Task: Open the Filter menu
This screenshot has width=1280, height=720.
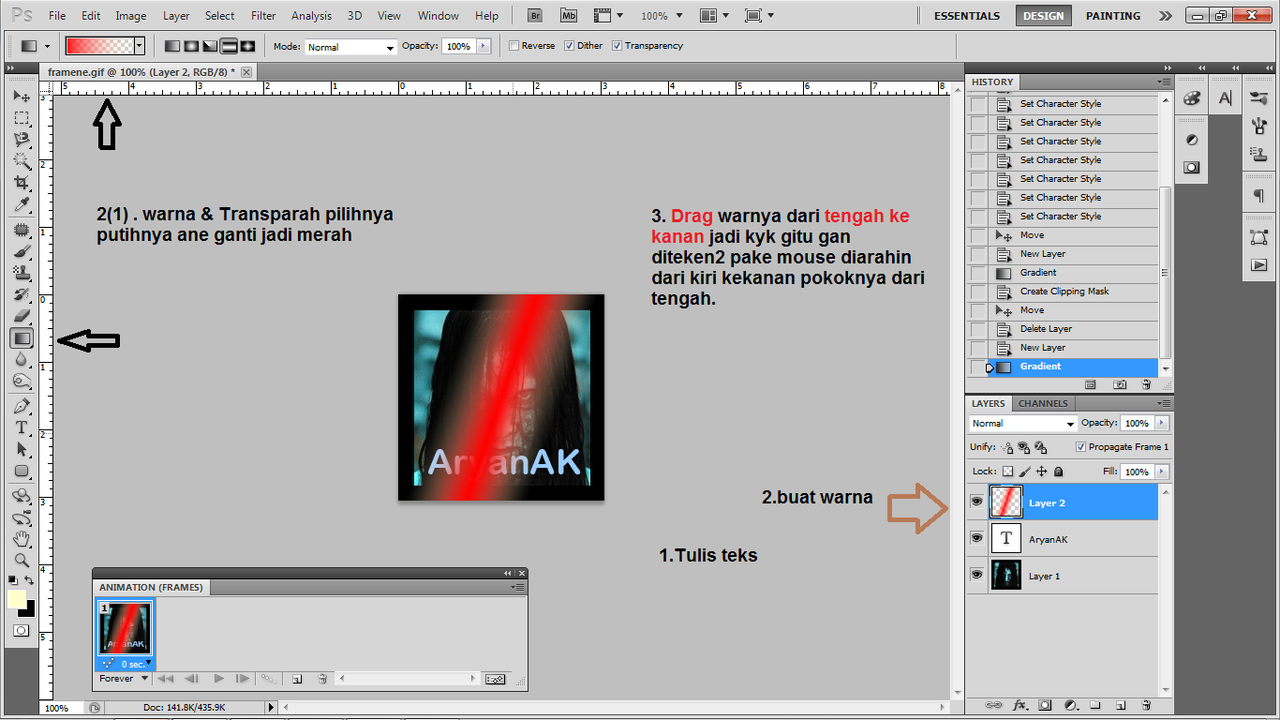Action: tap(262, 15)
